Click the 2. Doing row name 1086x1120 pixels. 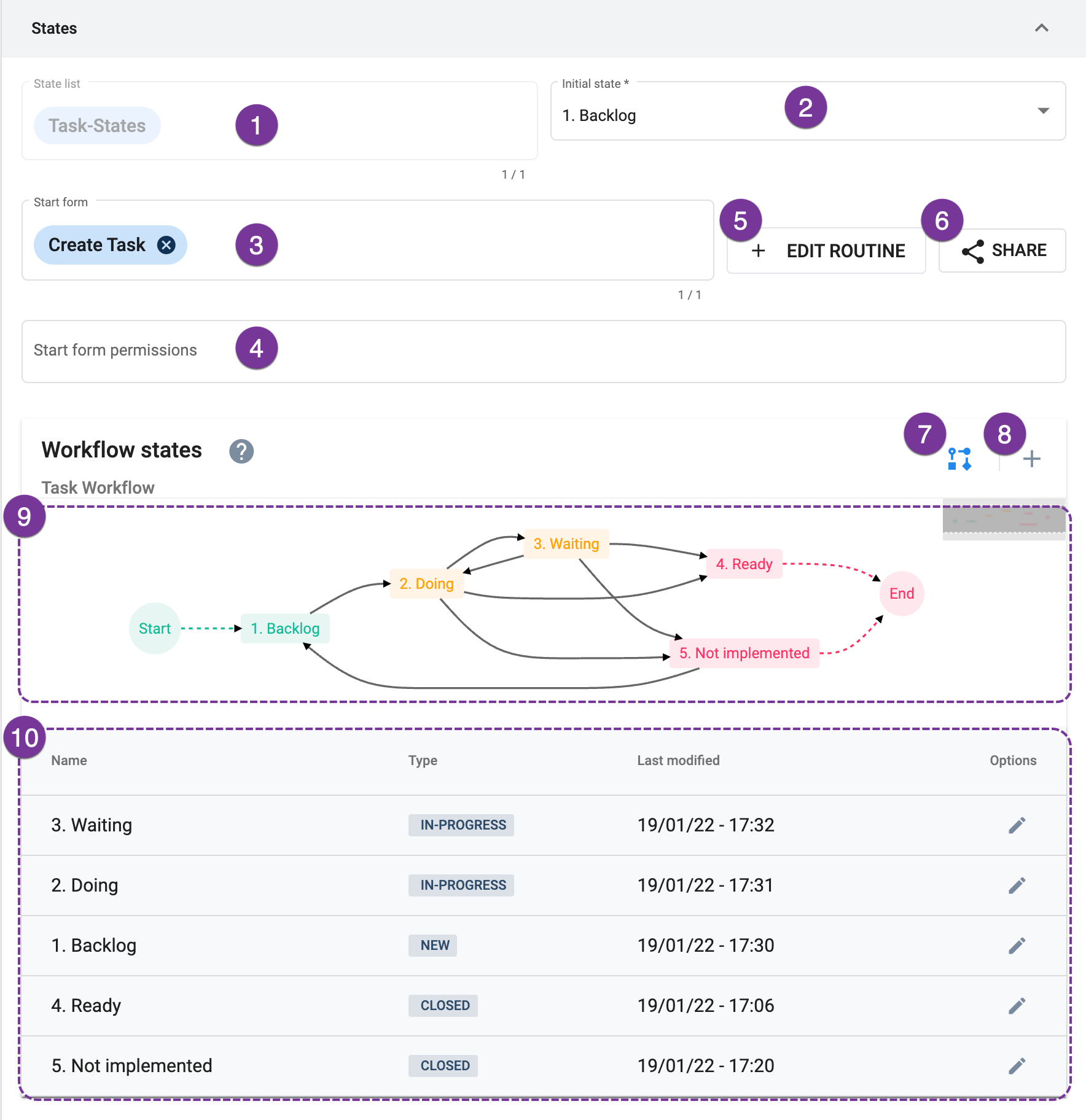click(85, 885)
